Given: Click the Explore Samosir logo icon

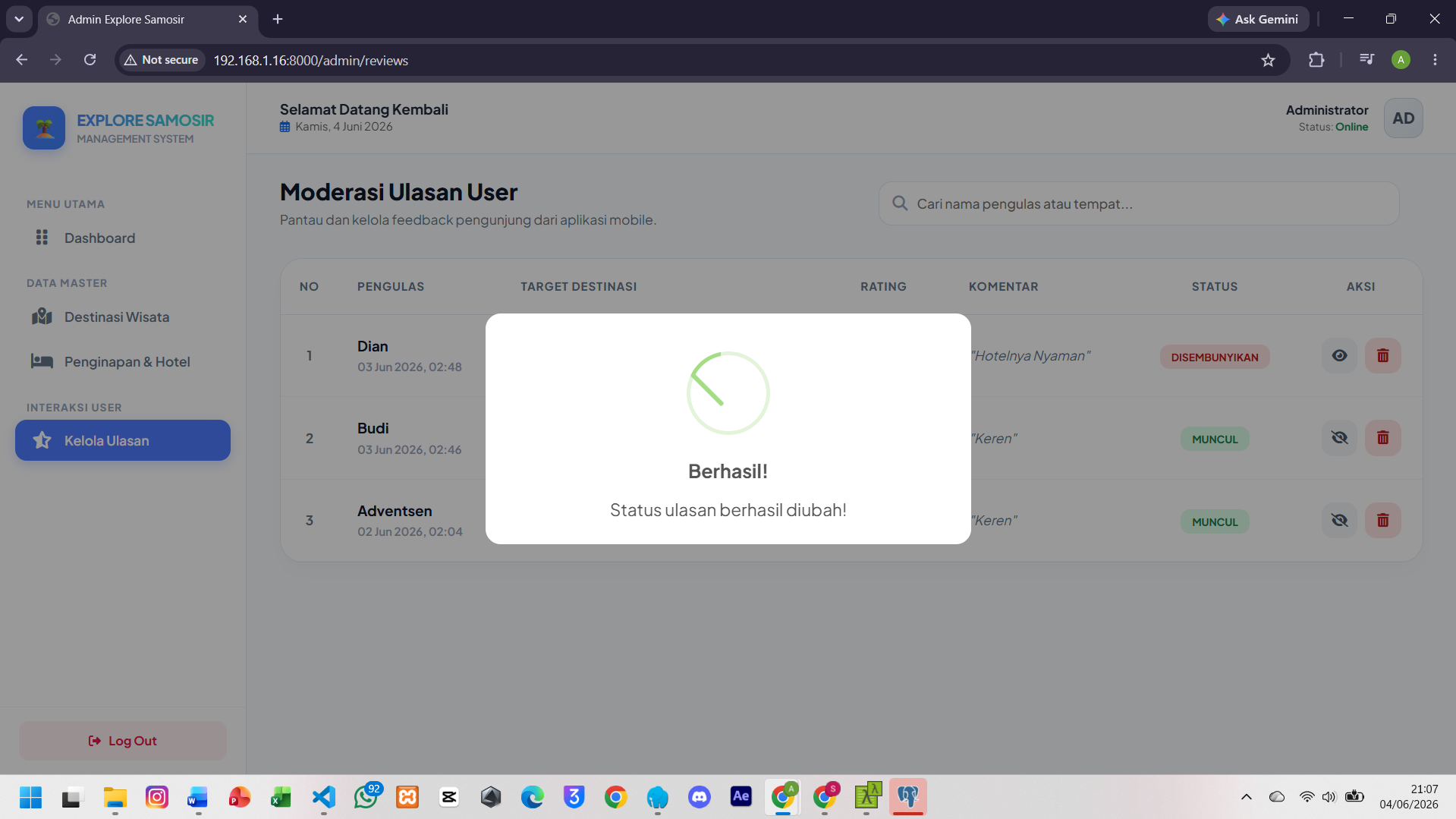Looking at the screenshot, I should pos(44,128).
